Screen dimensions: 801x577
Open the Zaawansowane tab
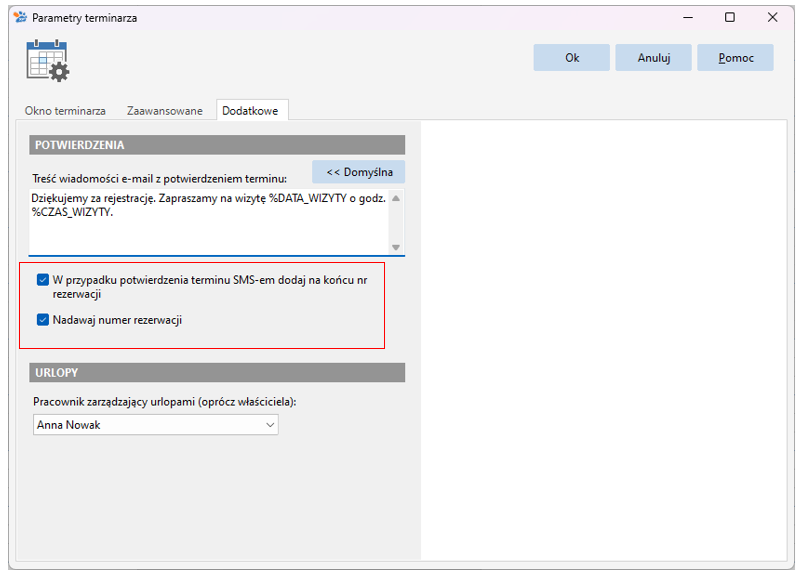pyautogui.click(x=164, y=111)
